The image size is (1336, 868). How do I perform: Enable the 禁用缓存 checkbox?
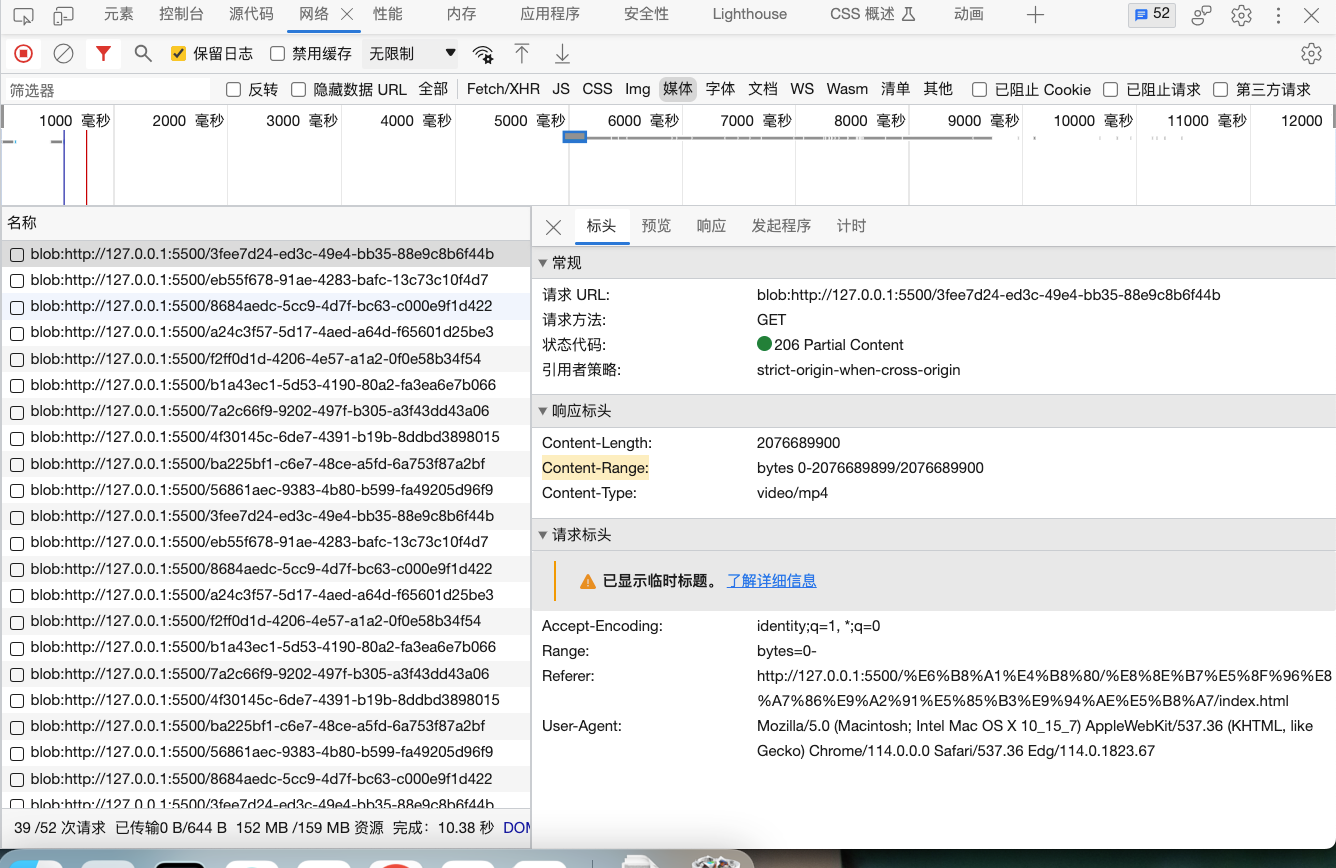tap(278, 54)
